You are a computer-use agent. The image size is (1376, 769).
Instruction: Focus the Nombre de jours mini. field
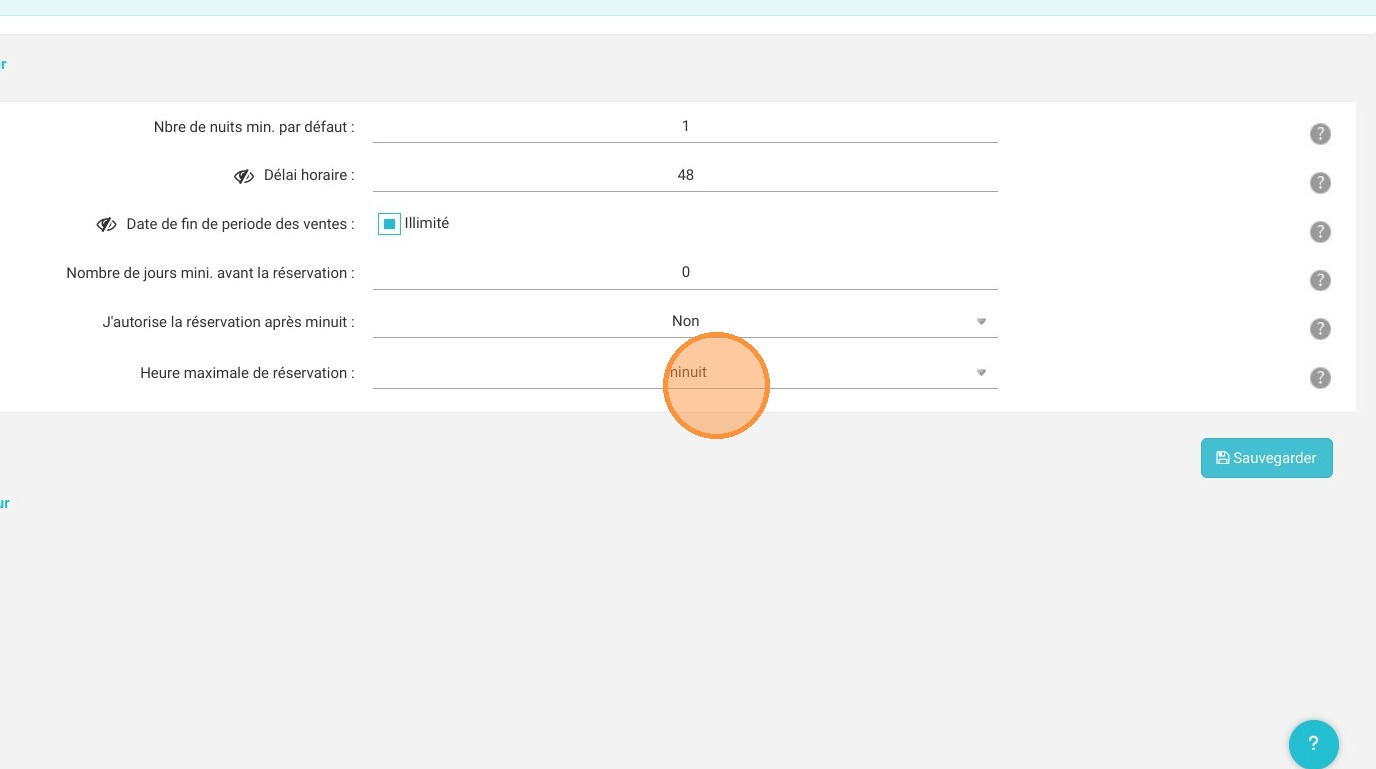685,272
